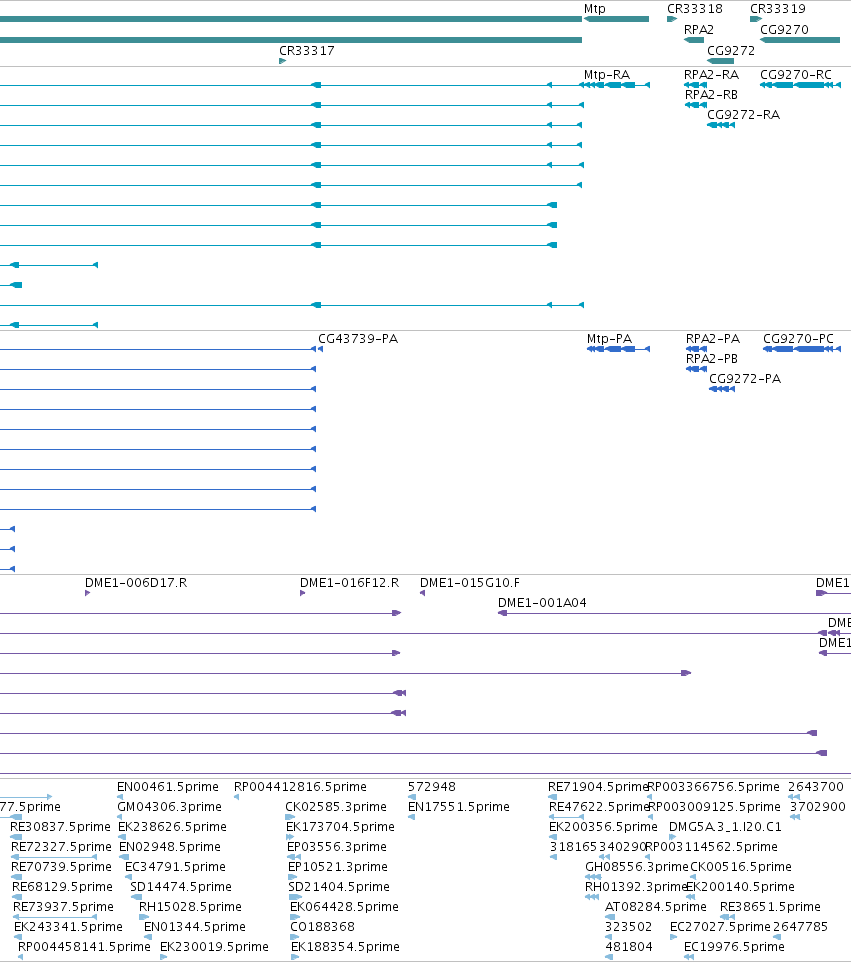Click EST RH01392.3prime
This screenshot has height=962, width=851.
click(636, 887)
